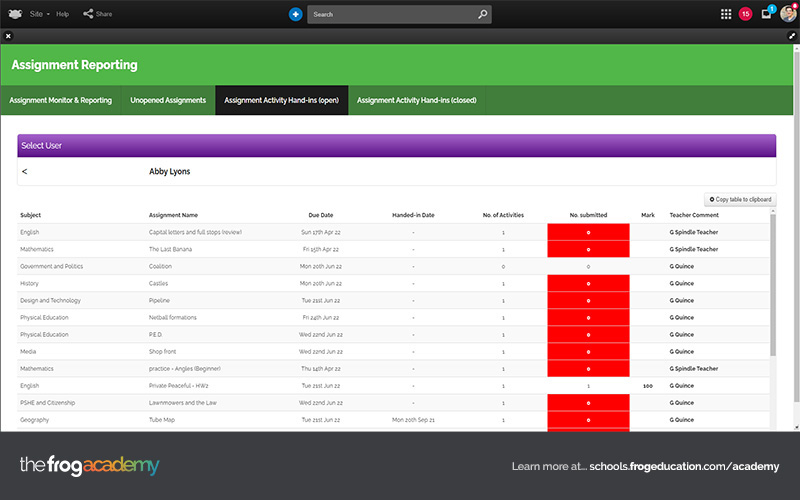Click the 'Media' subject cell

pos(28,352)
